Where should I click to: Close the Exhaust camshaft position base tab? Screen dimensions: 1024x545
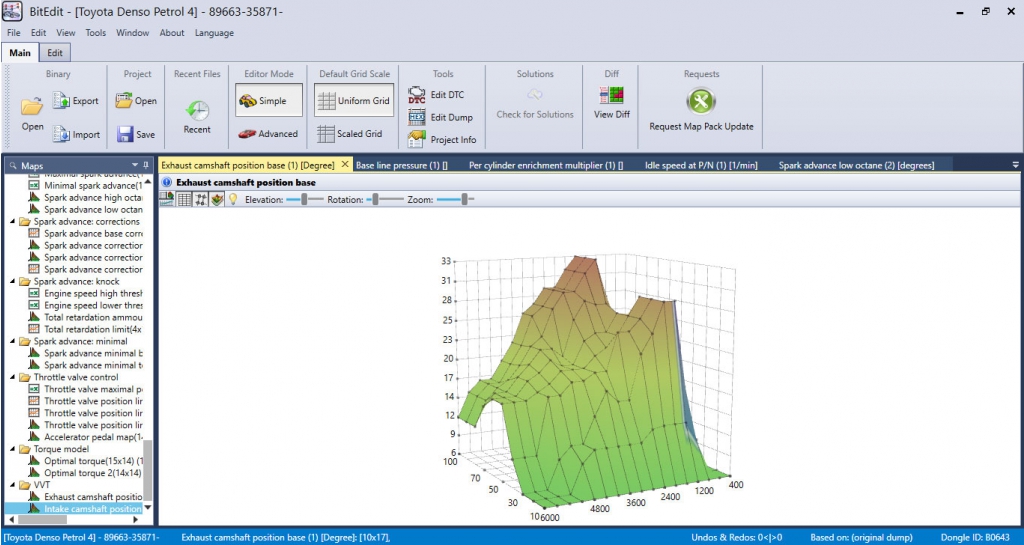point(345,164)
